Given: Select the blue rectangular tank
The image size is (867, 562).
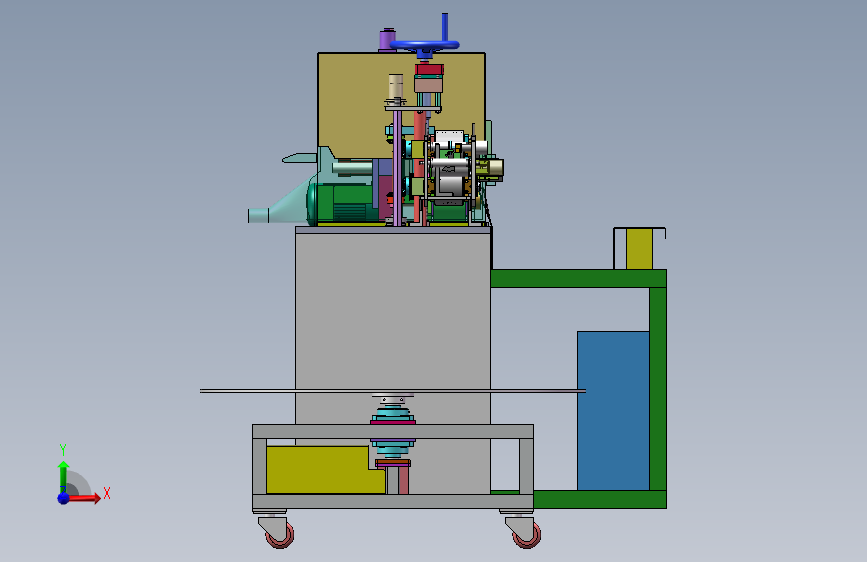Looking at the screenshot, I should point(613,410).
